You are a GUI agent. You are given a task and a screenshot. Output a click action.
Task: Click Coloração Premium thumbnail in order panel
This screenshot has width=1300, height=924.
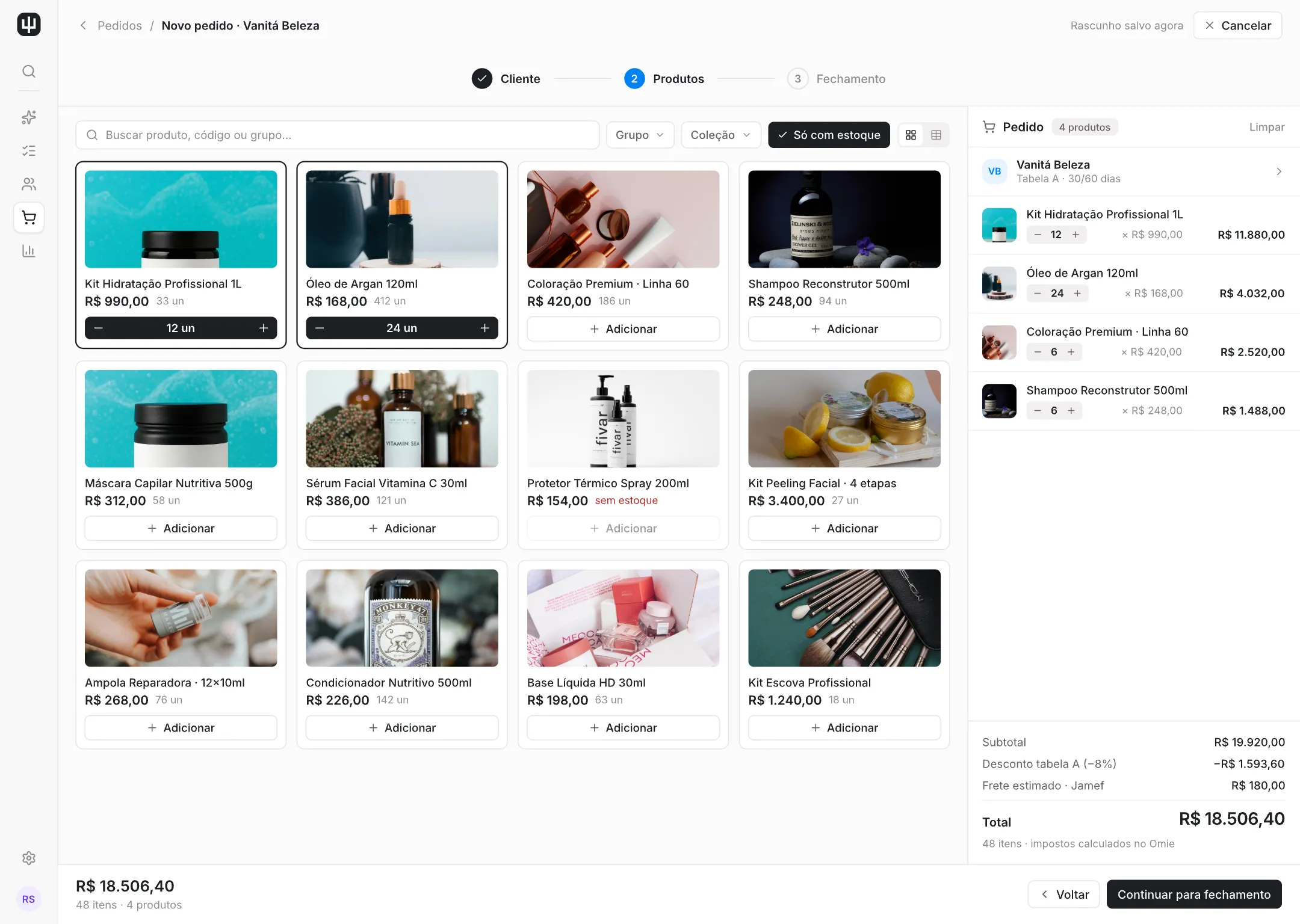coord(999,342)
